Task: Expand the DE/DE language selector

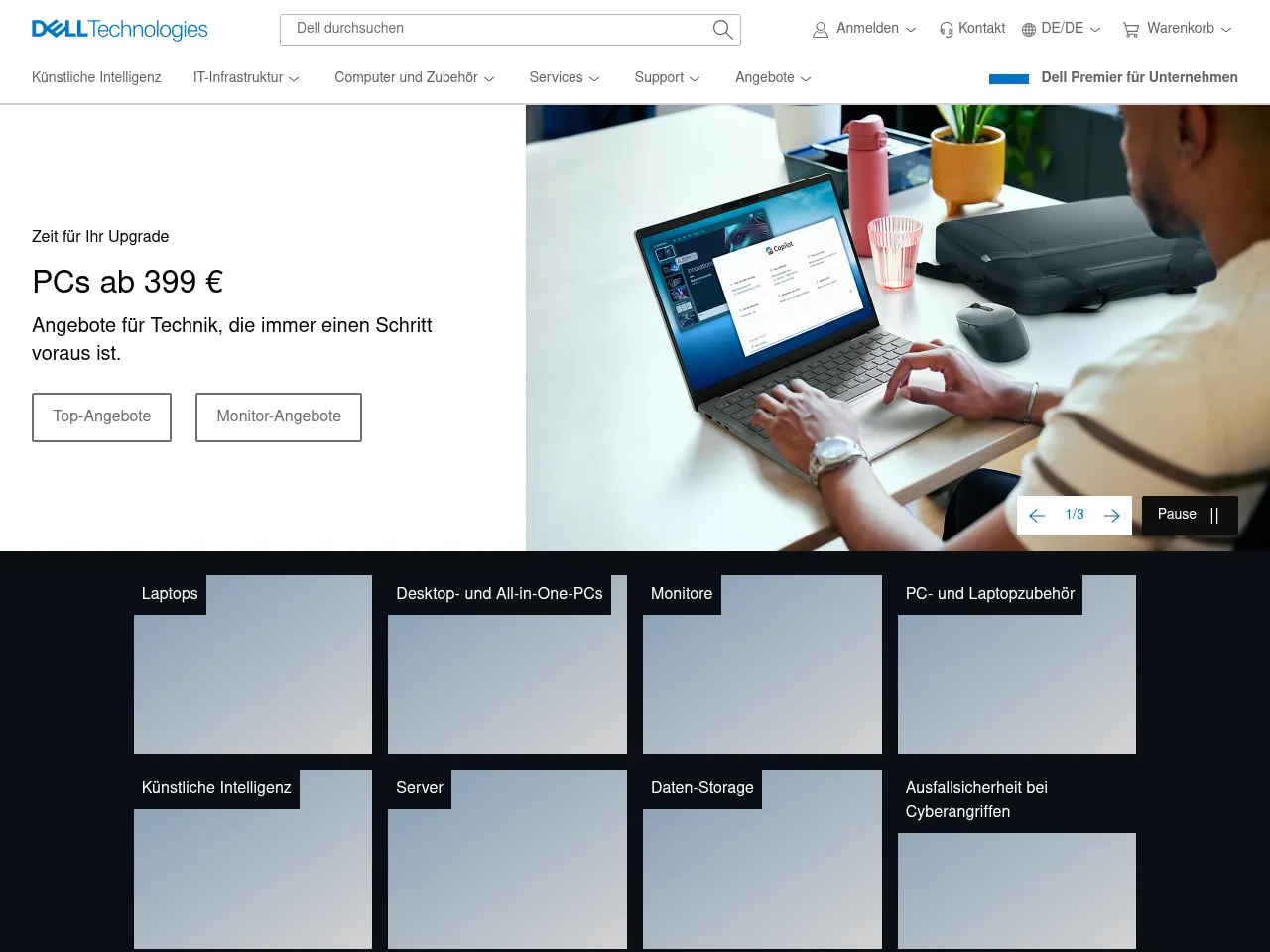Action: pos(1062,29)
